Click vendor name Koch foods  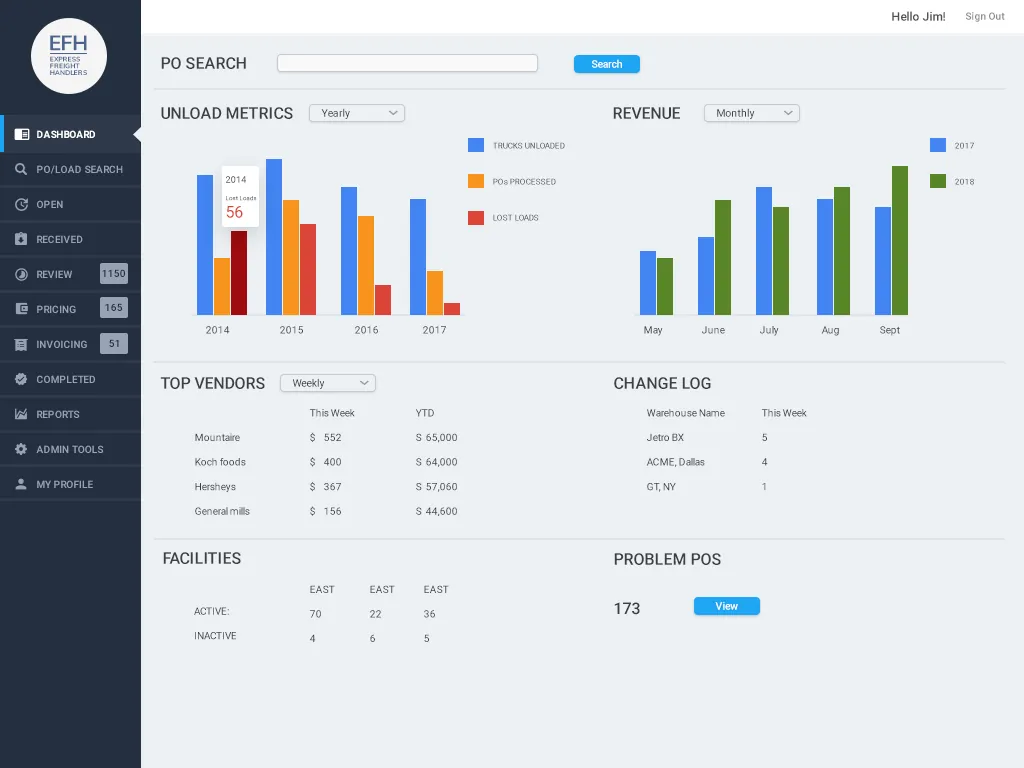(220, 462)
